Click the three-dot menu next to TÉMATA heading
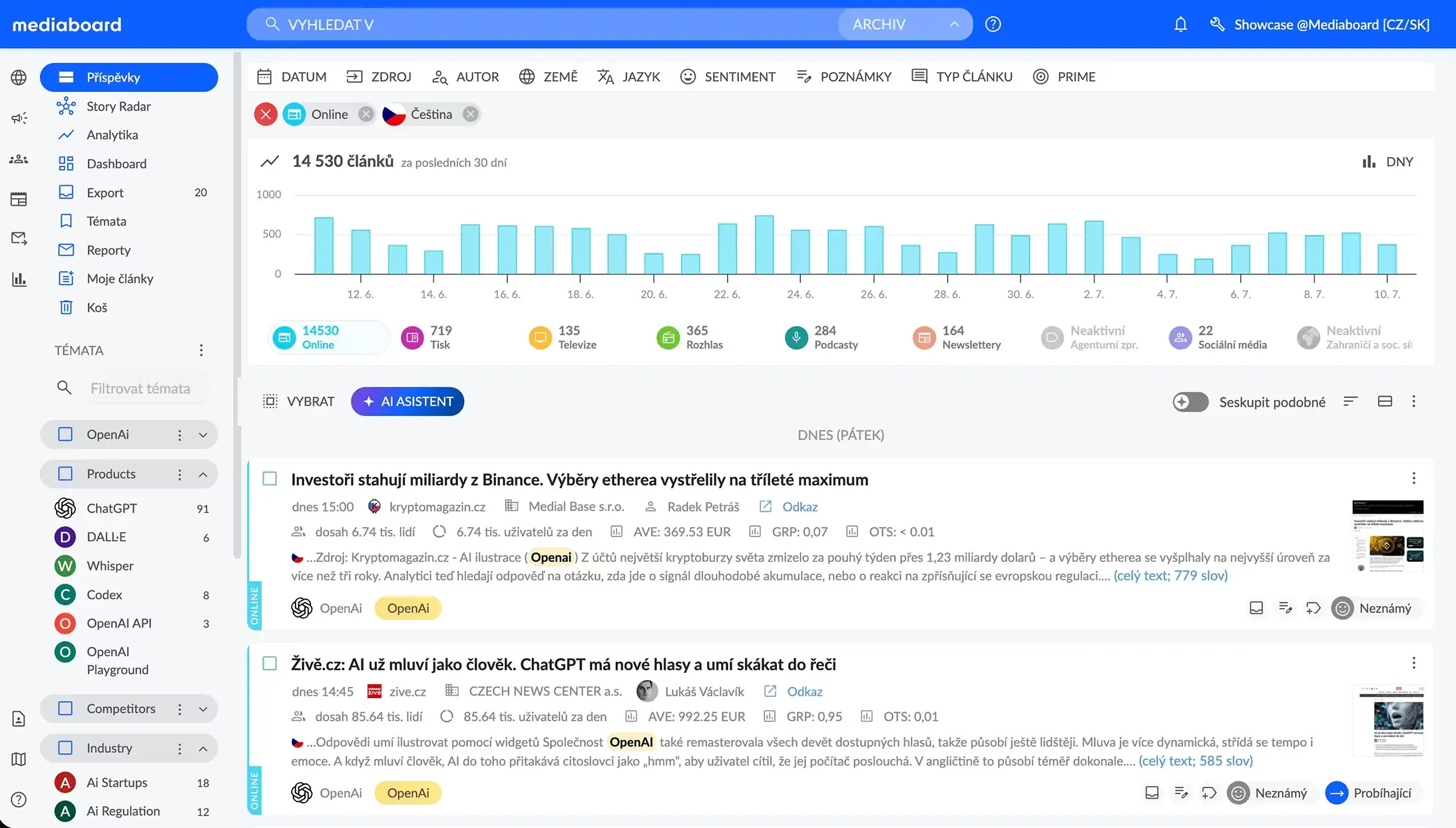 pos(201,350)
